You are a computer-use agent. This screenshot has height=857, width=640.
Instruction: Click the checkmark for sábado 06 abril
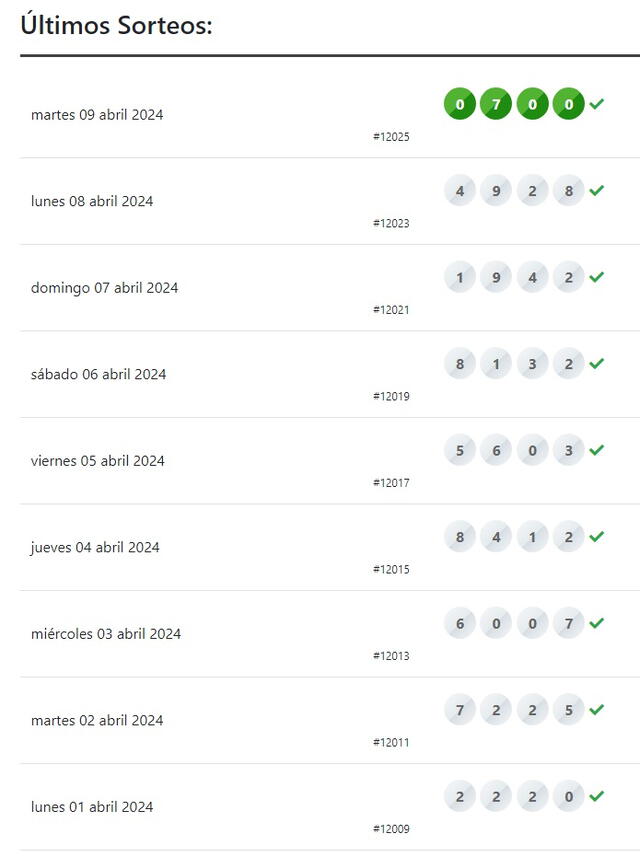(597, 364)
